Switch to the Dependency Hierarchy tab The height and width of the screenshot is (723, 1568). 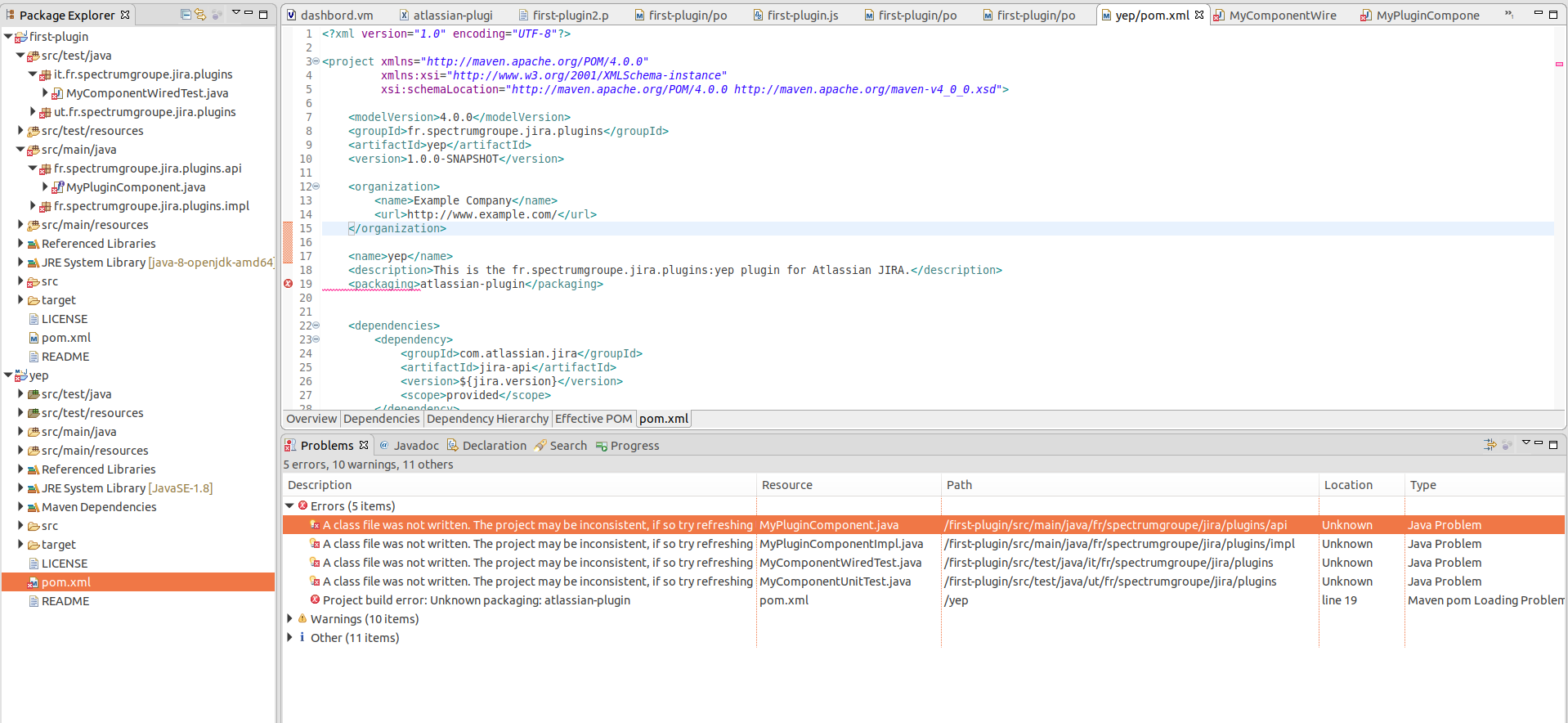click(x=487, y=419)
